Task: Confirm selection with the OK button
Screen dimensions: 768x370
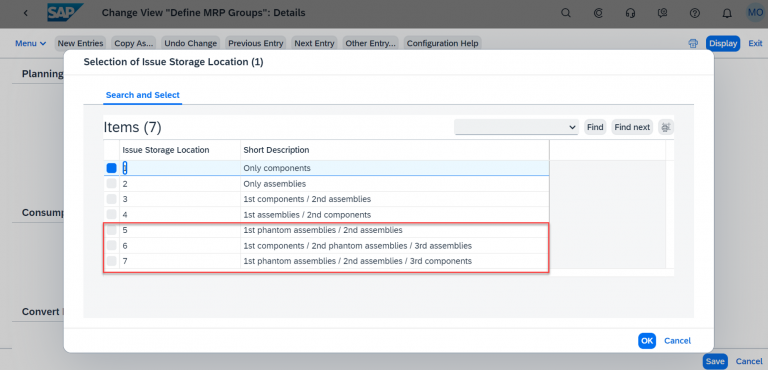Action: click(647, 341)
